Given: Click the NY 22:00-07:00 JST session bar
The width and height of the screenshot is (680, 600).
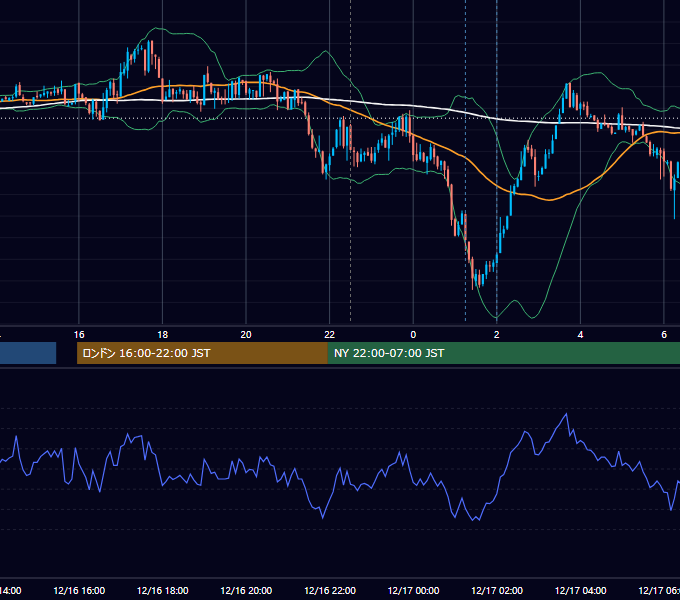Looking at the screenshot, I should (x=503, y=353).
